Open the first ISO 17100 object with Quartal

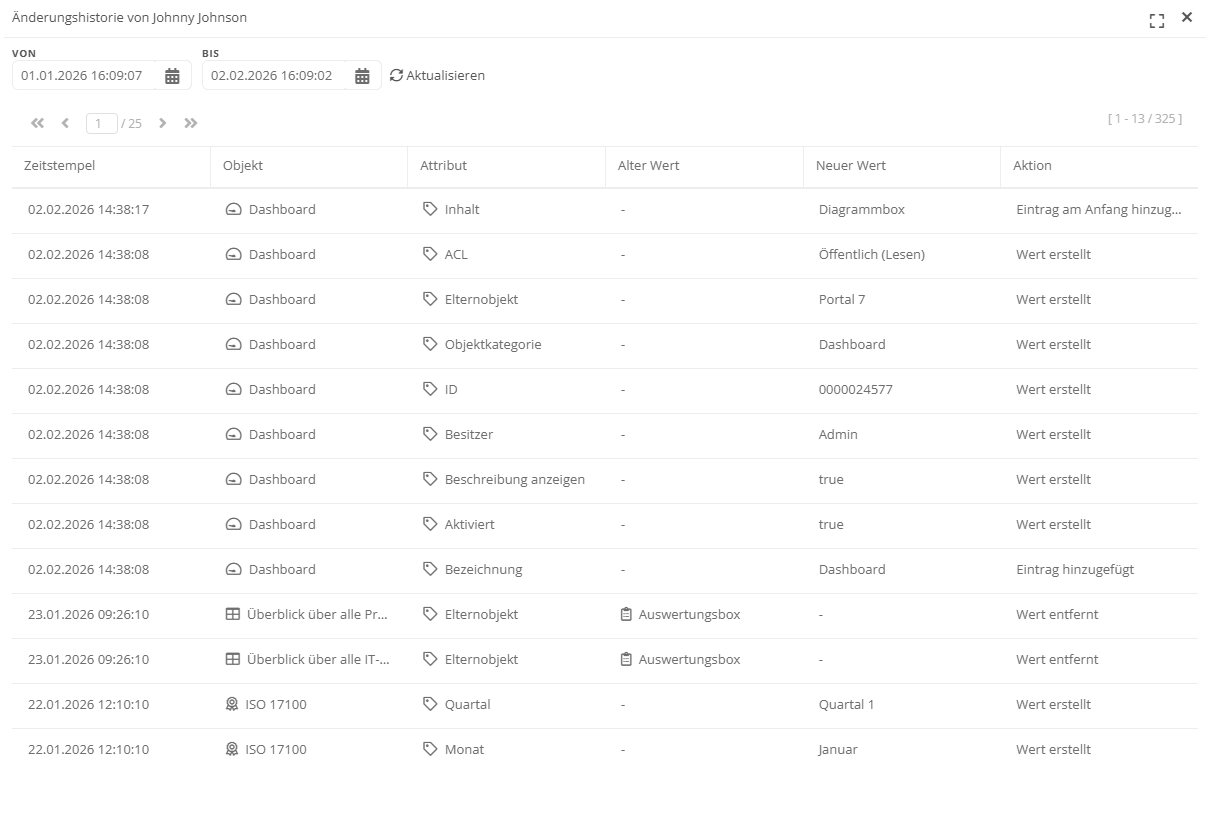[275, 705]
